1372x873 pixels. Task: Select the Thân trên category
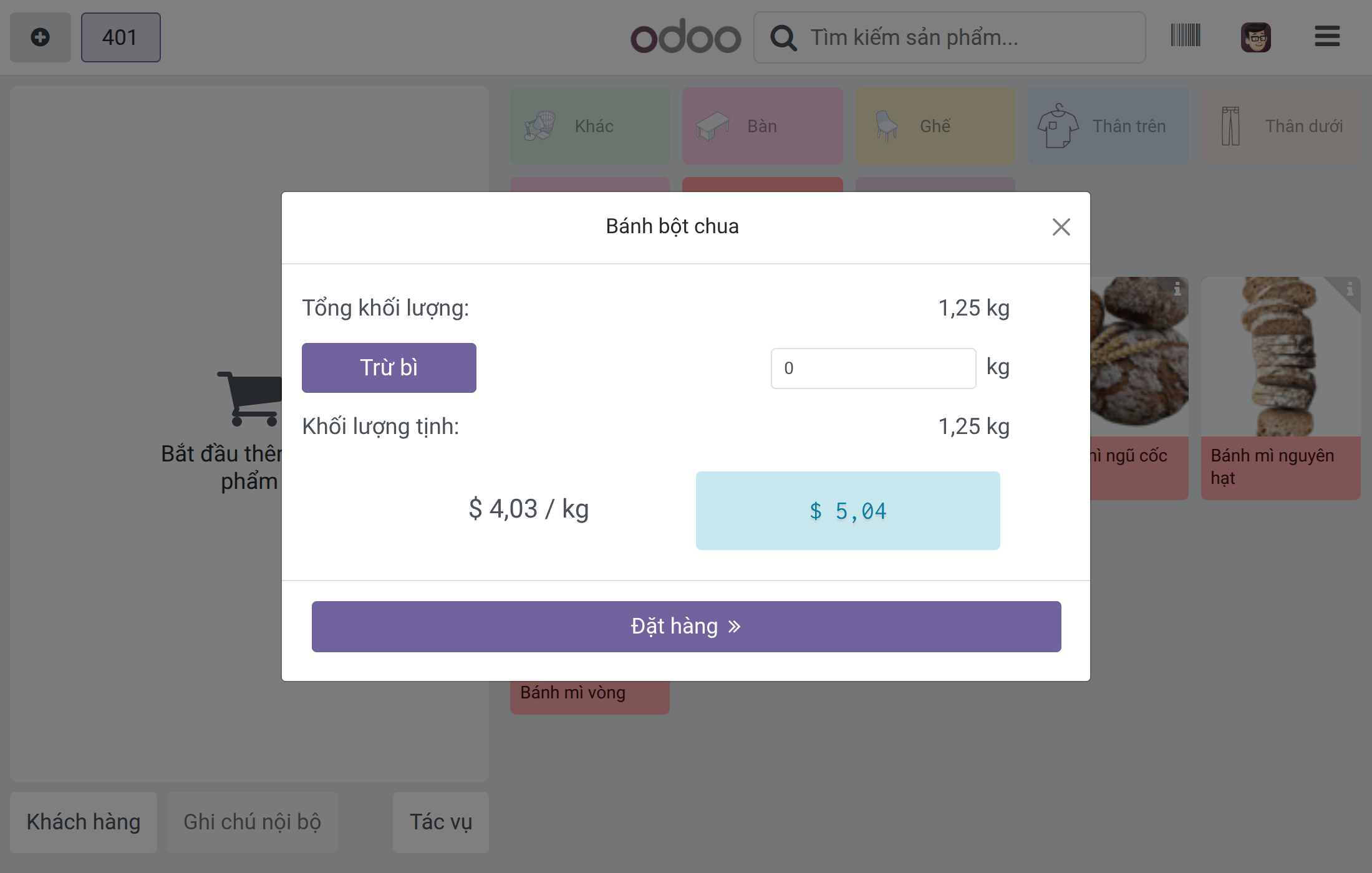(x=1108, y=126)
